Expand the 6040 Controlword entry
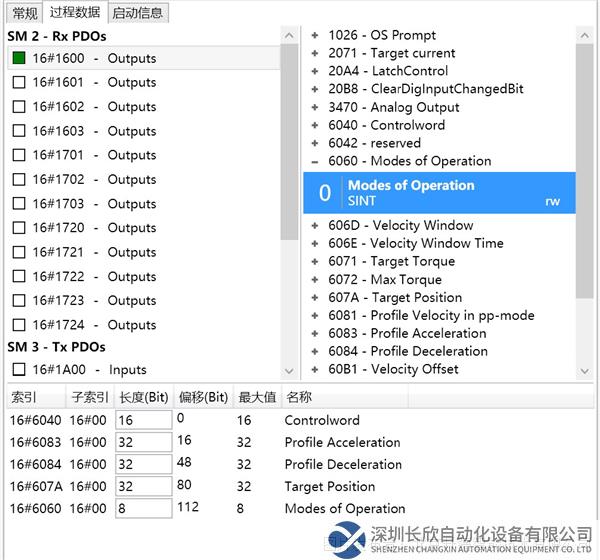The height and width of the screenshot is (560, 600). point(315,125)
